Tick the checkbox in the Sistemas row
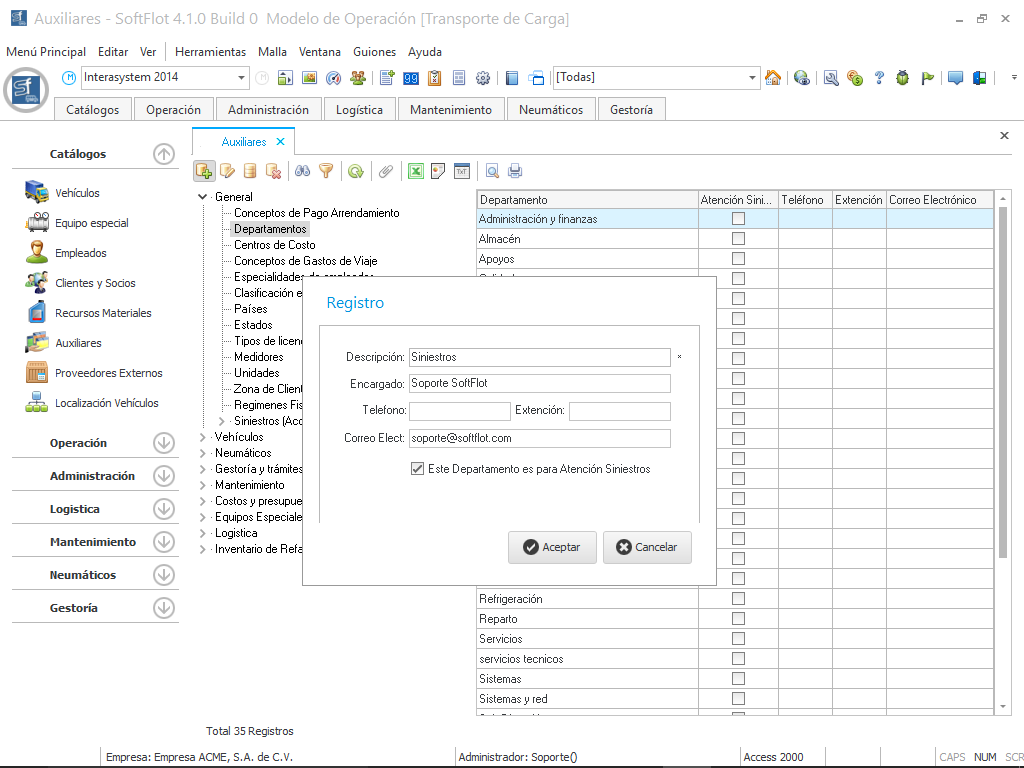The height and width of the screenshot is (768, 1024). [738, 679]
